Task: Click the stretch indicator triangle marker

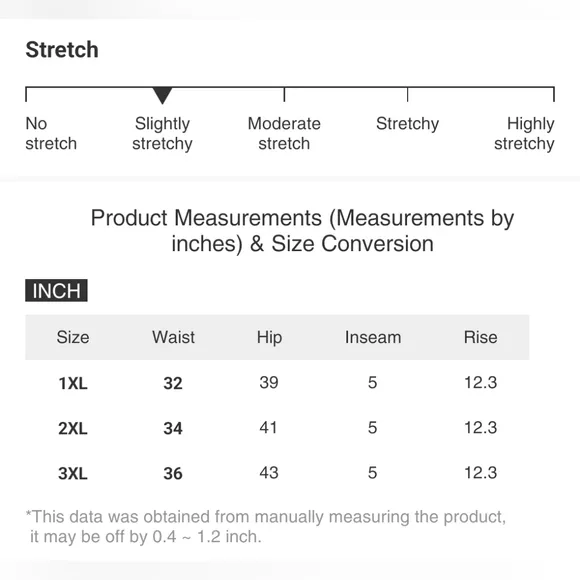Action: tap(162, 96)
